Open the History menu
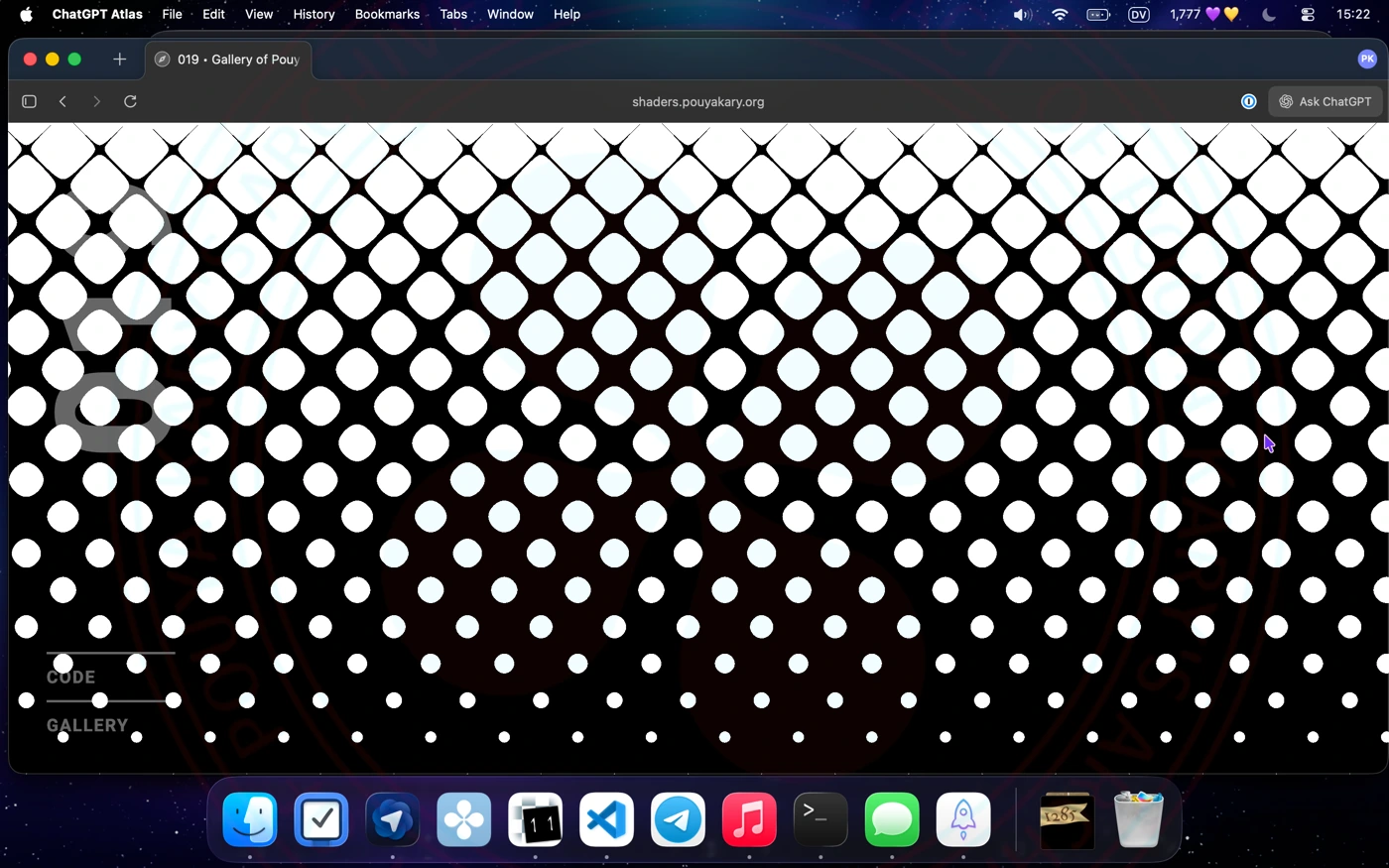Screen dimensions: 1389x868 coord(314,15)
